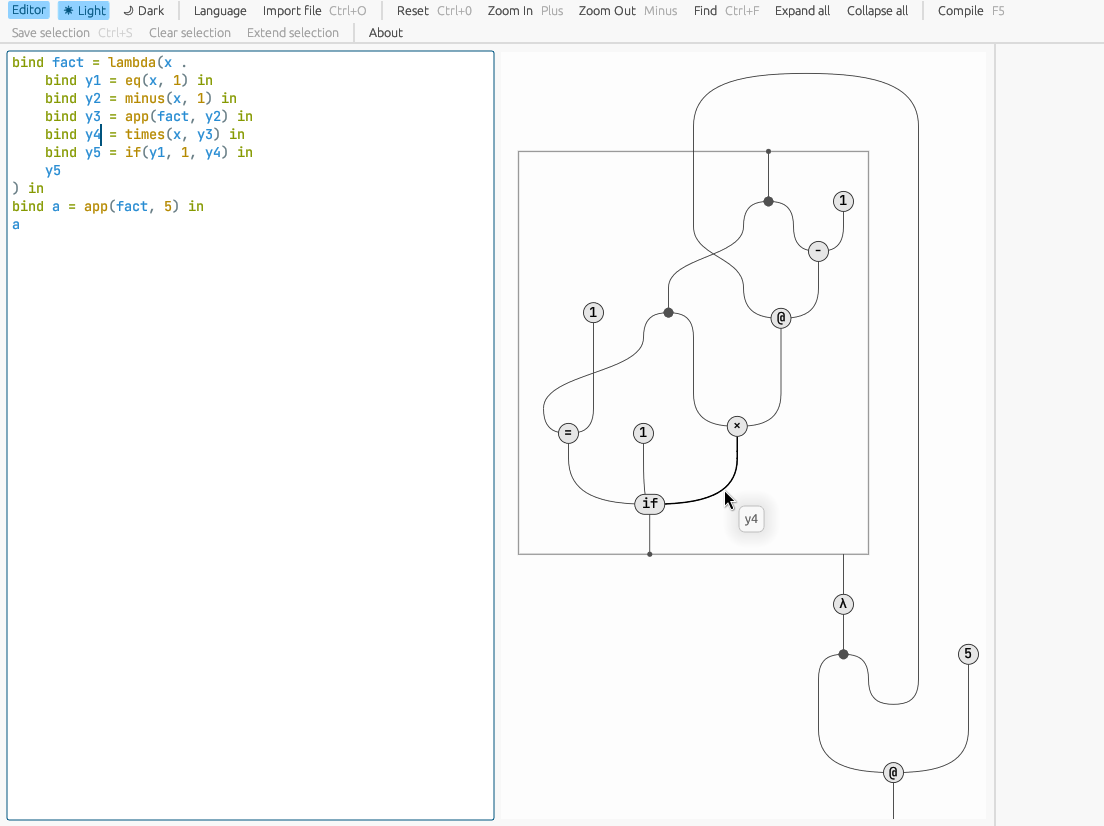1104x826 pixels.
Task: Select the bottom @ application node
Action: 892,772
